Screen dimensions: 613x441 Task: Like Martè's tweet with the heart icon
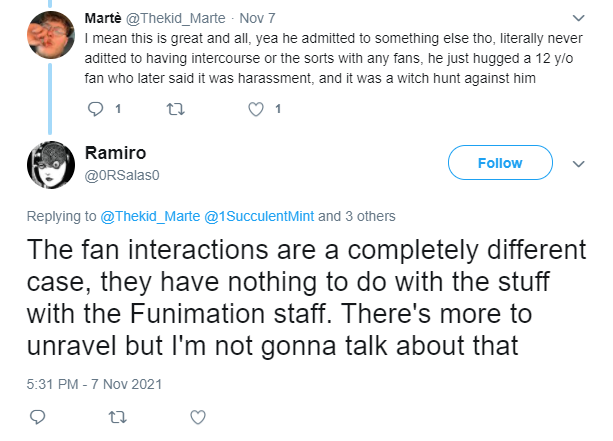tap(256, 109)
